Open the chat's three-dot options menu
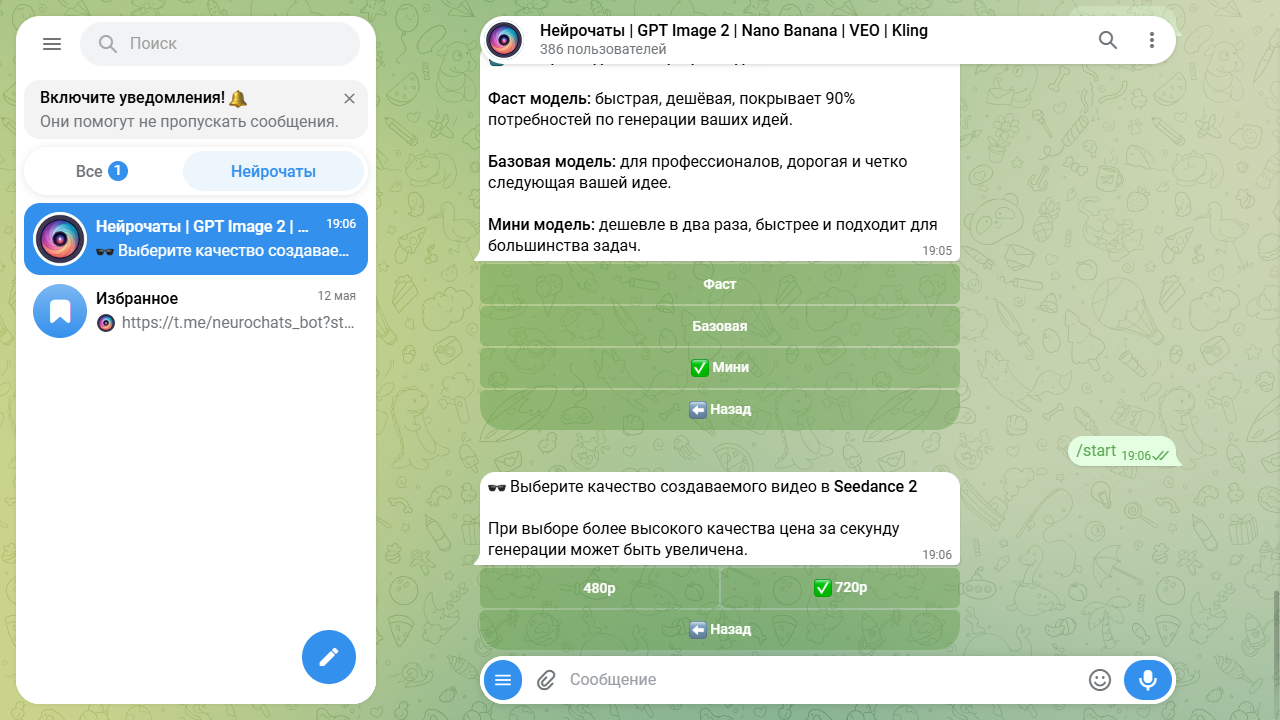The height and width of the screenshot is (720, 1280). [x=1152, y=40]
